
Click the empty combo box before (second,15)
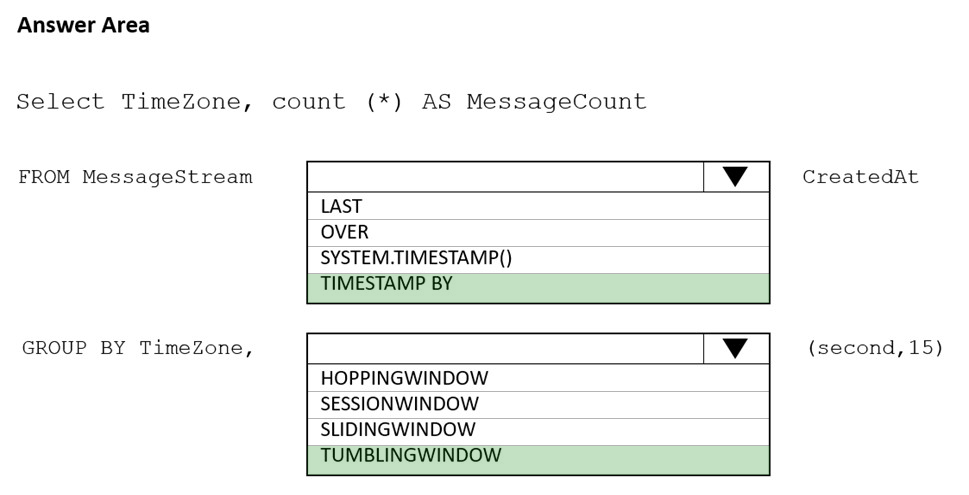point(505,349)
